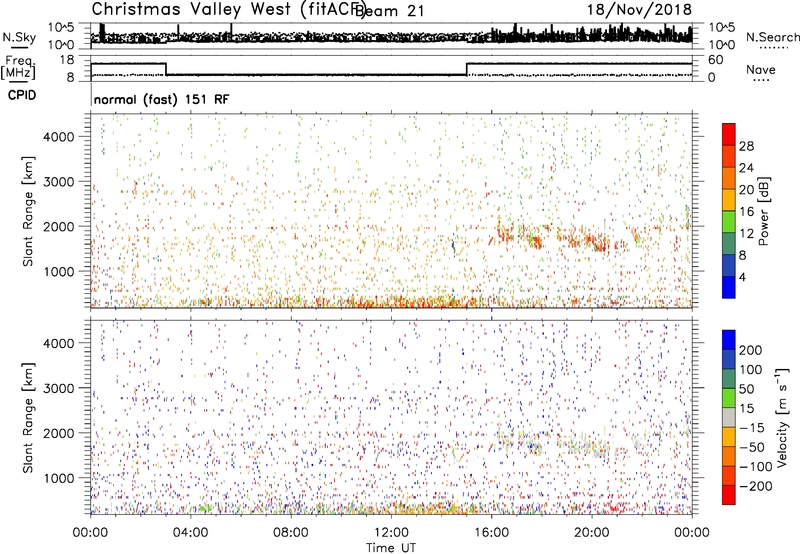Click the '28' tick on the power scale
Viewport: 800px width, 554px height.
click(x=746, y=146)
